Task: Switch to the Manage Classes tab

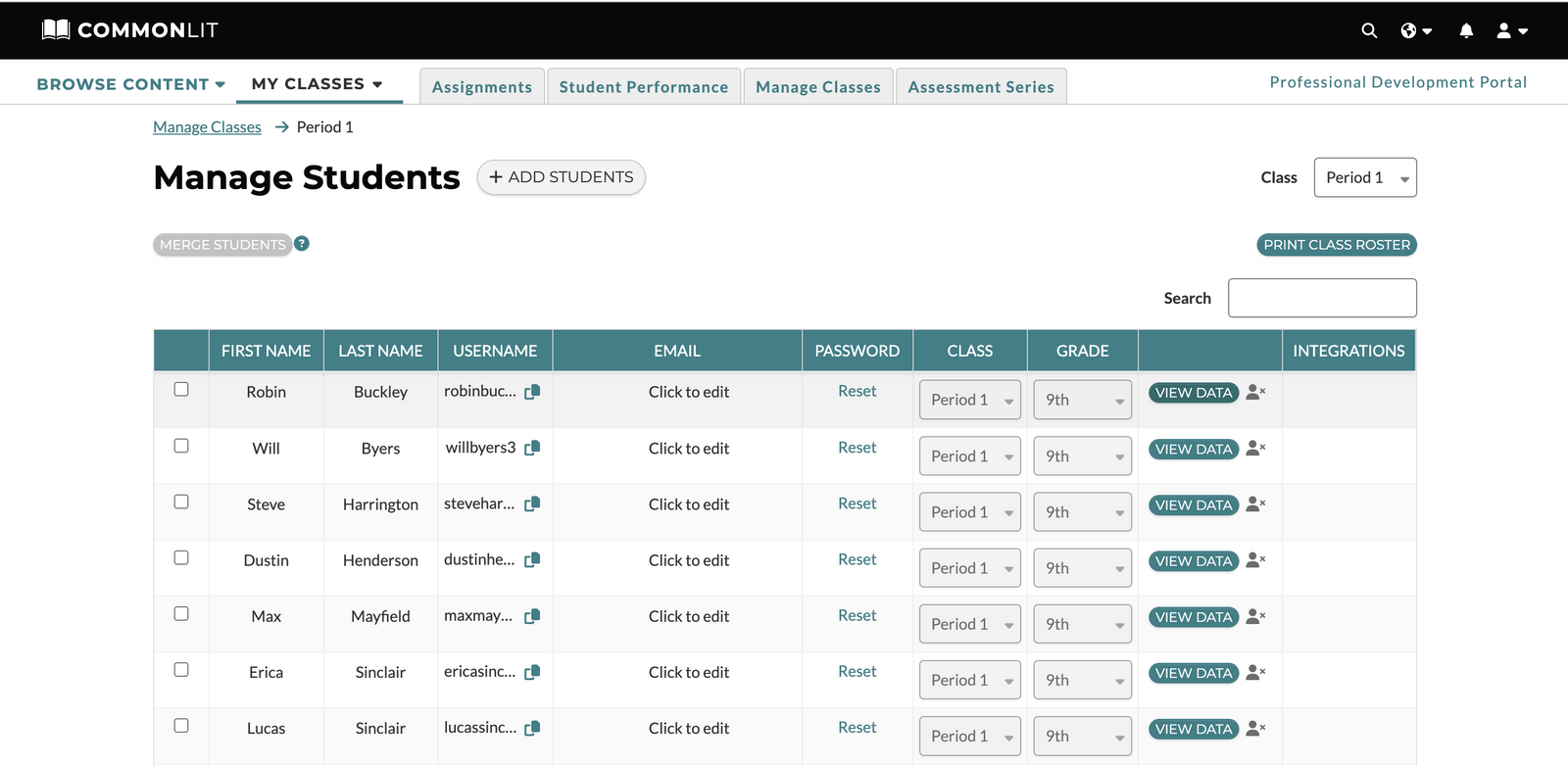Action: 818,86
